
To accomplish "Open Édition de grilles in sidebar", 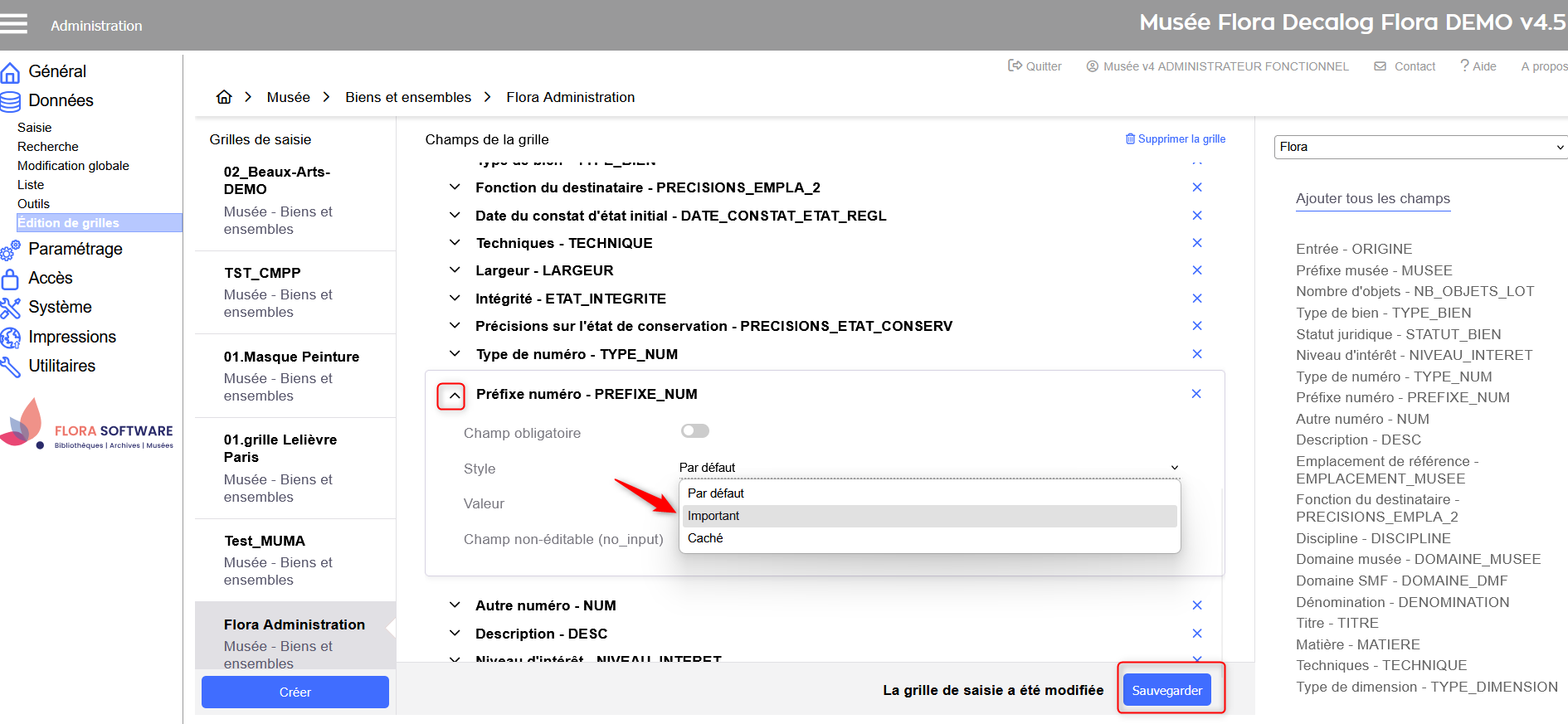I will 69,222.
